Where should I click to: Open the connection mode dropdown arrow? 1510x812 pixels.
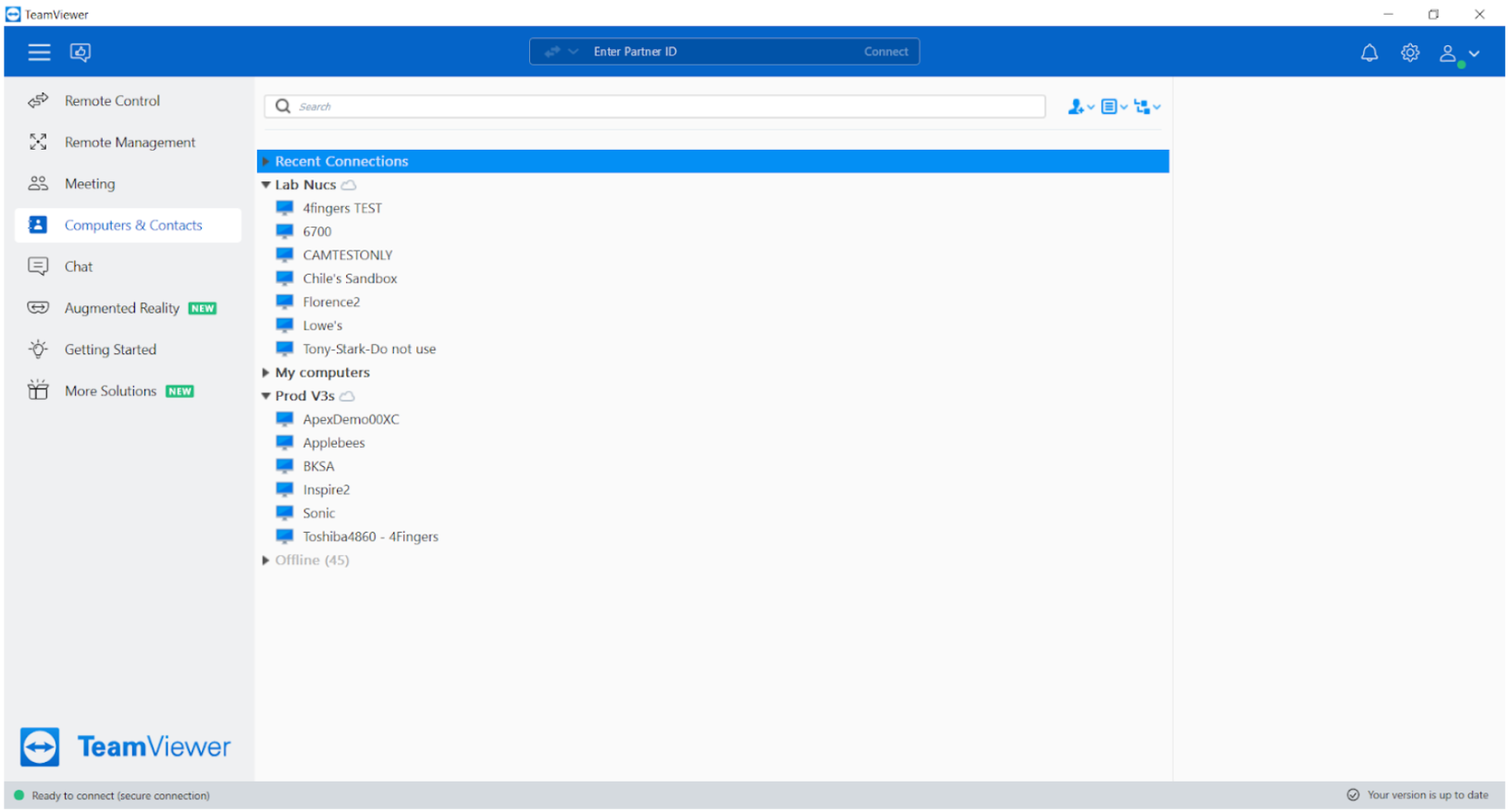(x=574, y=52)
